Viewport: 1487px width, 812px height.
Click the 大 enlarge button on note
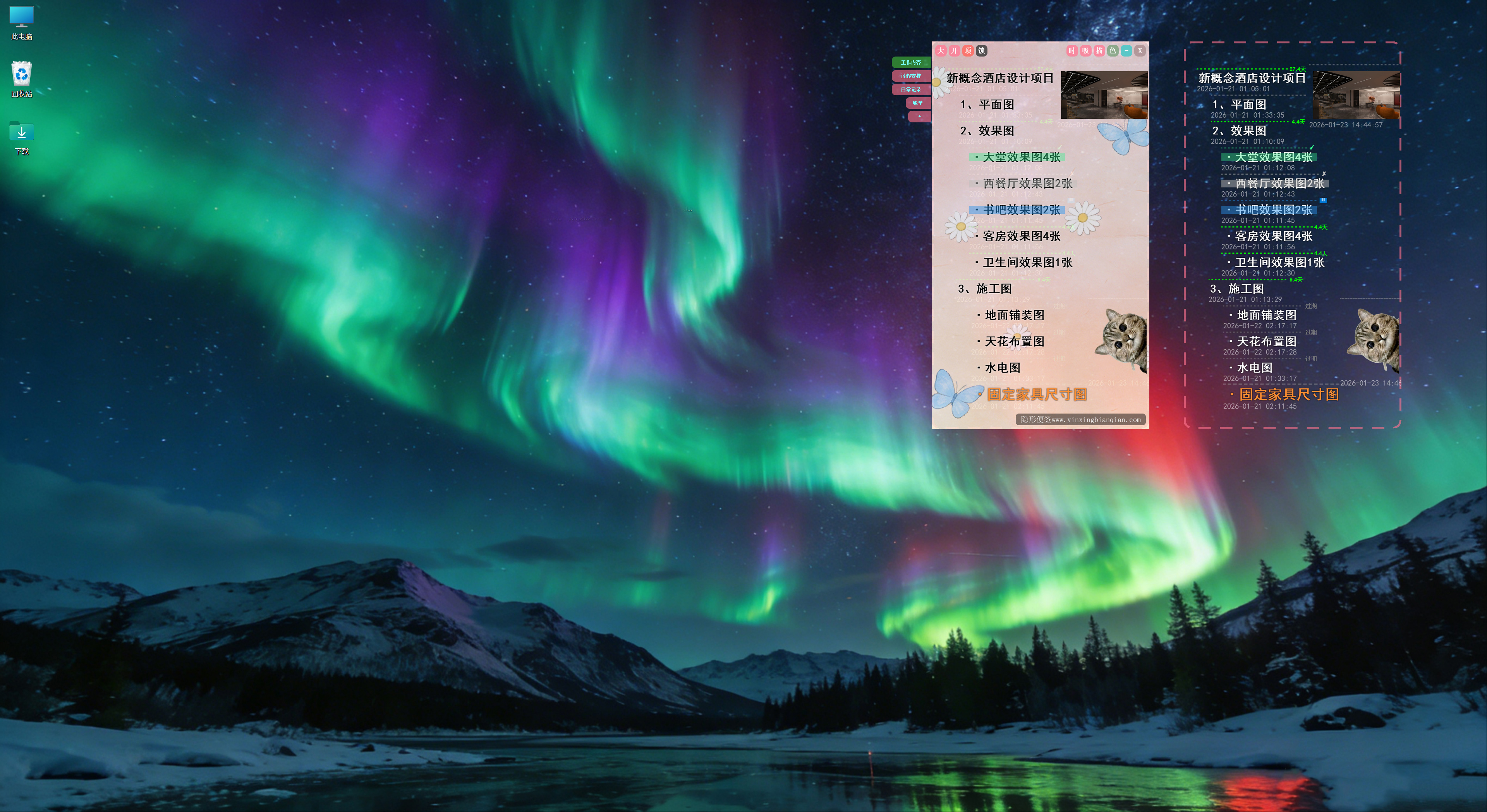coord(941,51)
